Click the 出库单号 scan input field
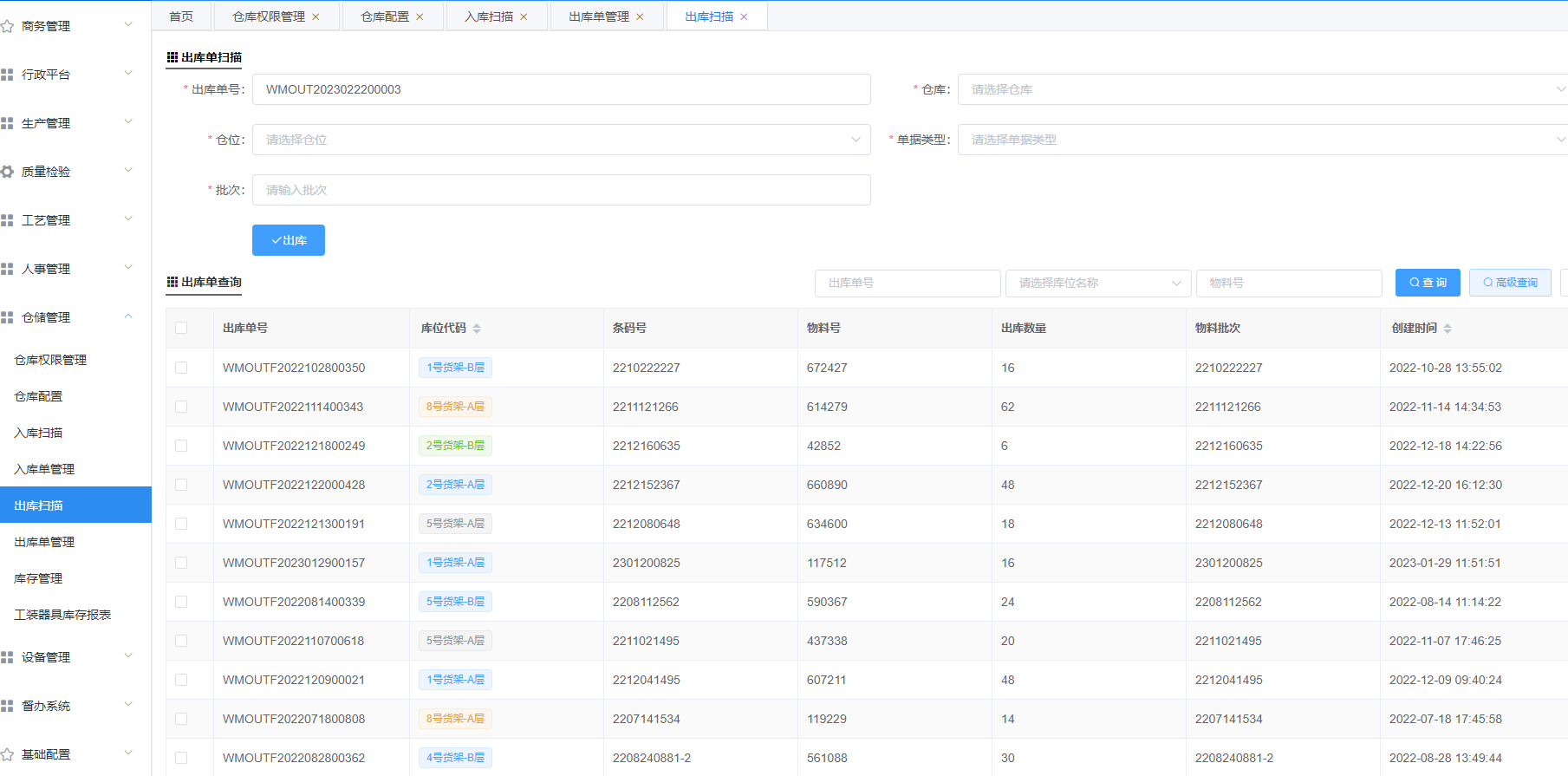This screenshot has height=776, width=1568. pyautogui.click(x=561, y=89)
